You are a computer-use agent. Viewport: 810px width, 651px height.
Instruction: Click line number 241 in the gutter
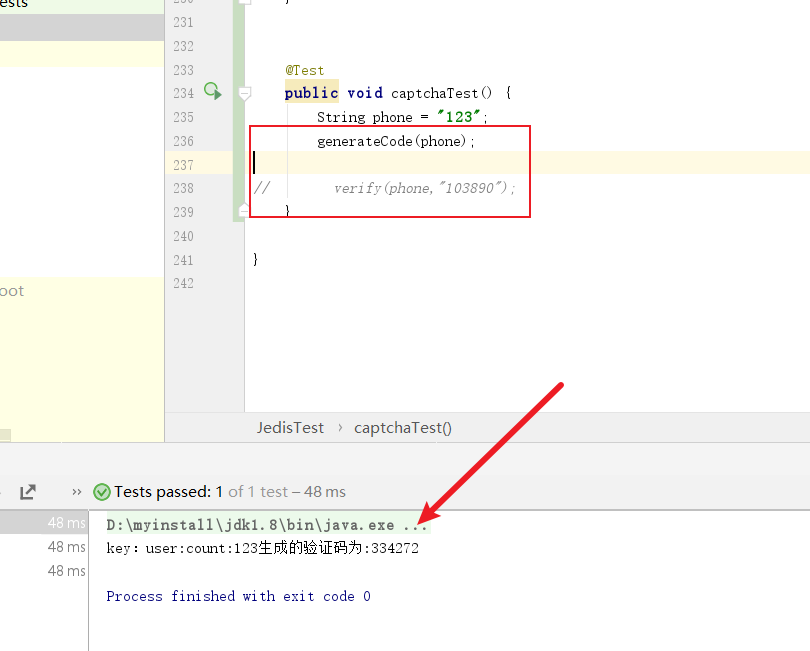[183, 260]
